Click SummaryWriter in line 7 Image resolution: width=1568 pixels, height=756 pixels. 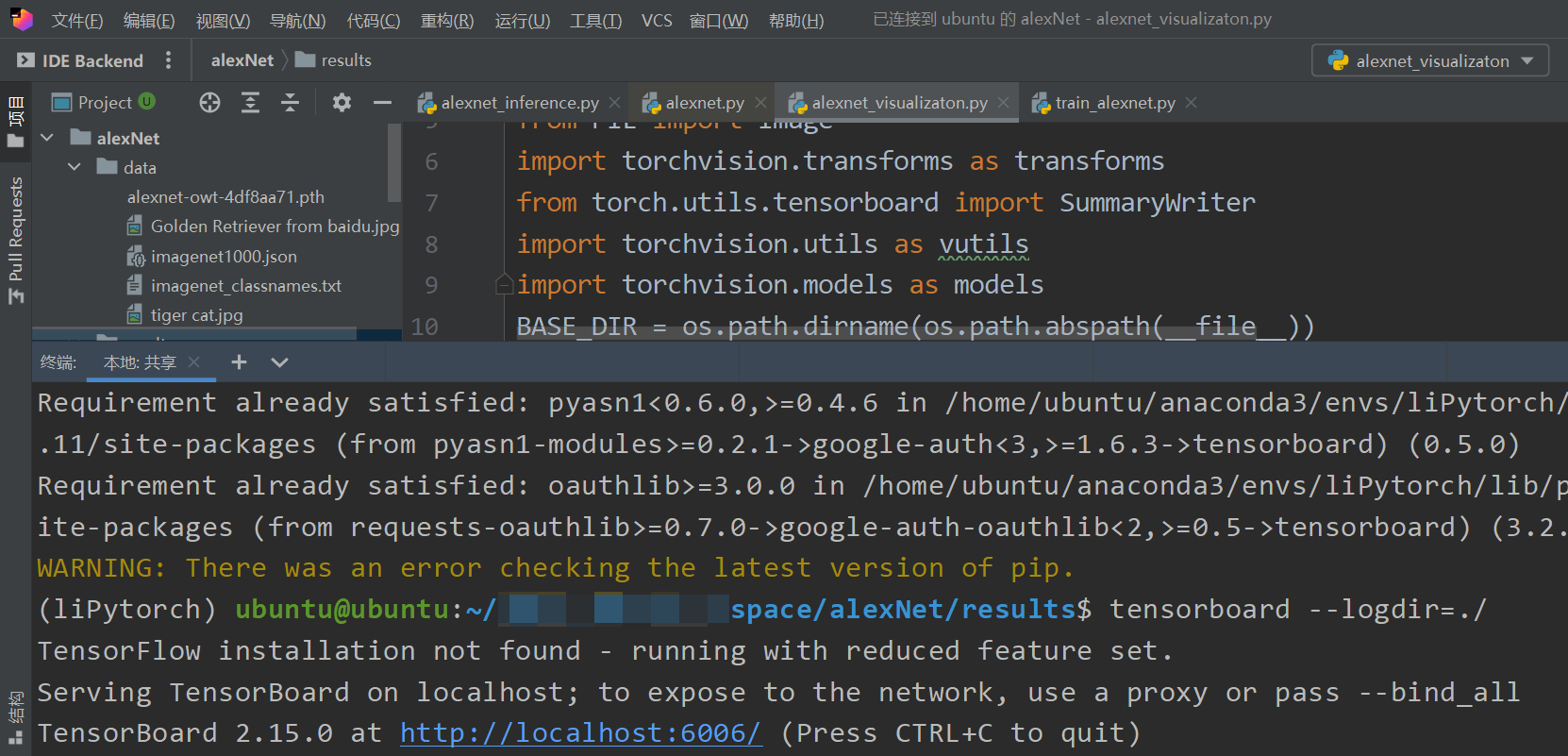(1158, 202)
